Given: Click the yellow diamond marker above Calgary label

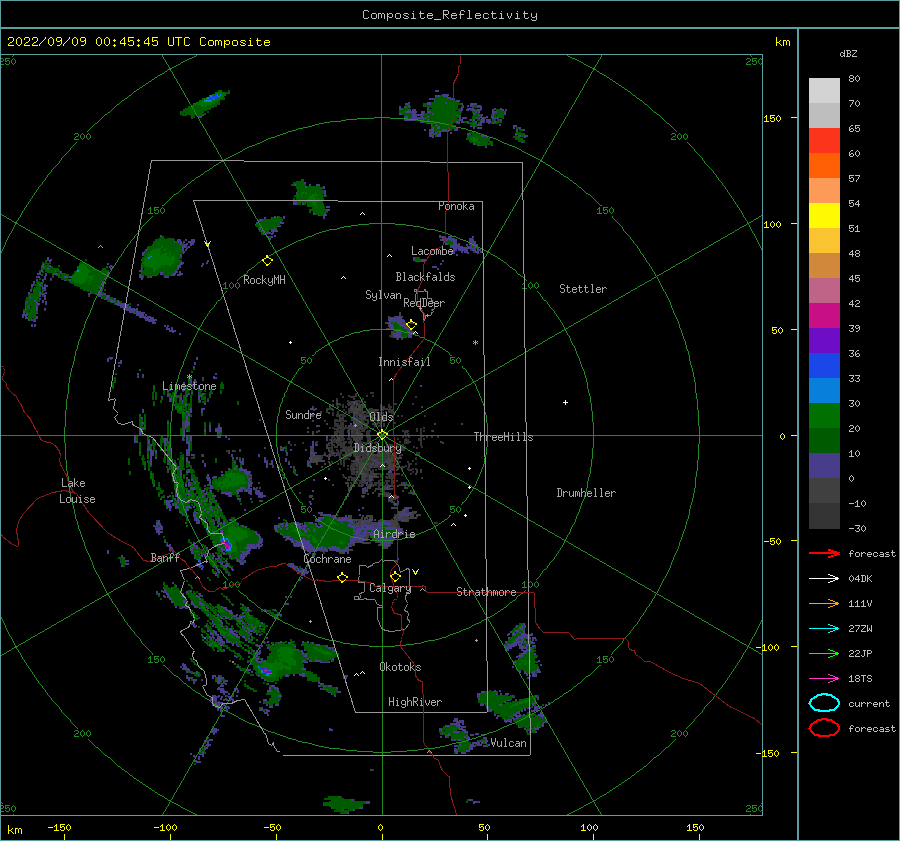Looking at the screenshot, I should point(395,576).
